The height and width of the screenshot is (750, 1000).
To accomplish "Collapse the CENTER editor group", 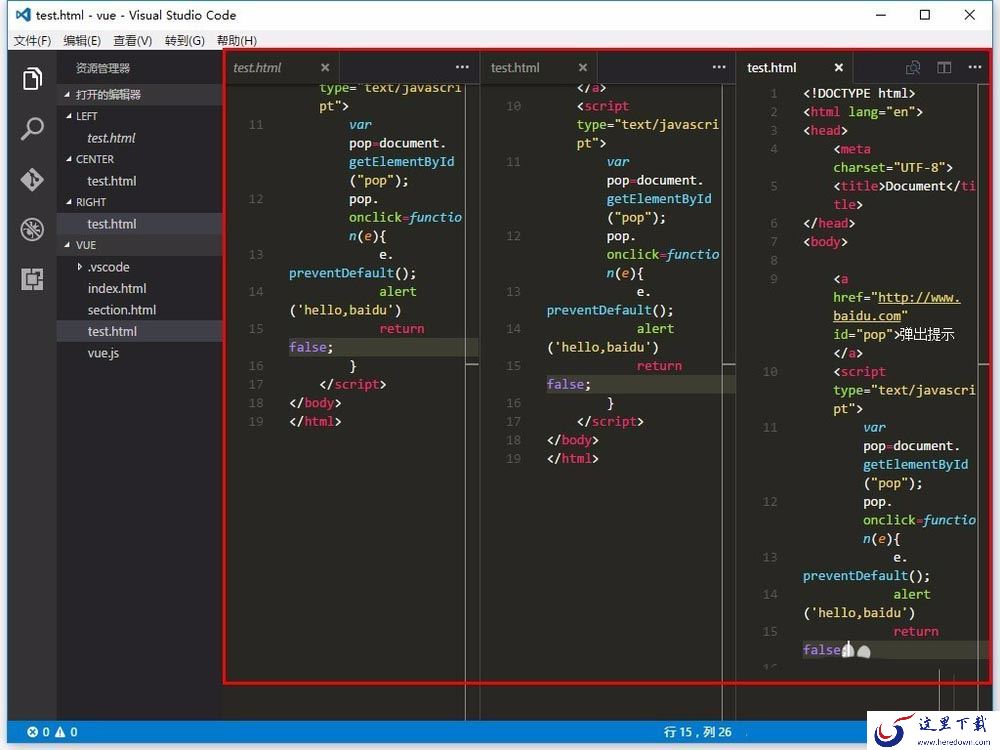I will coord(69,159).
